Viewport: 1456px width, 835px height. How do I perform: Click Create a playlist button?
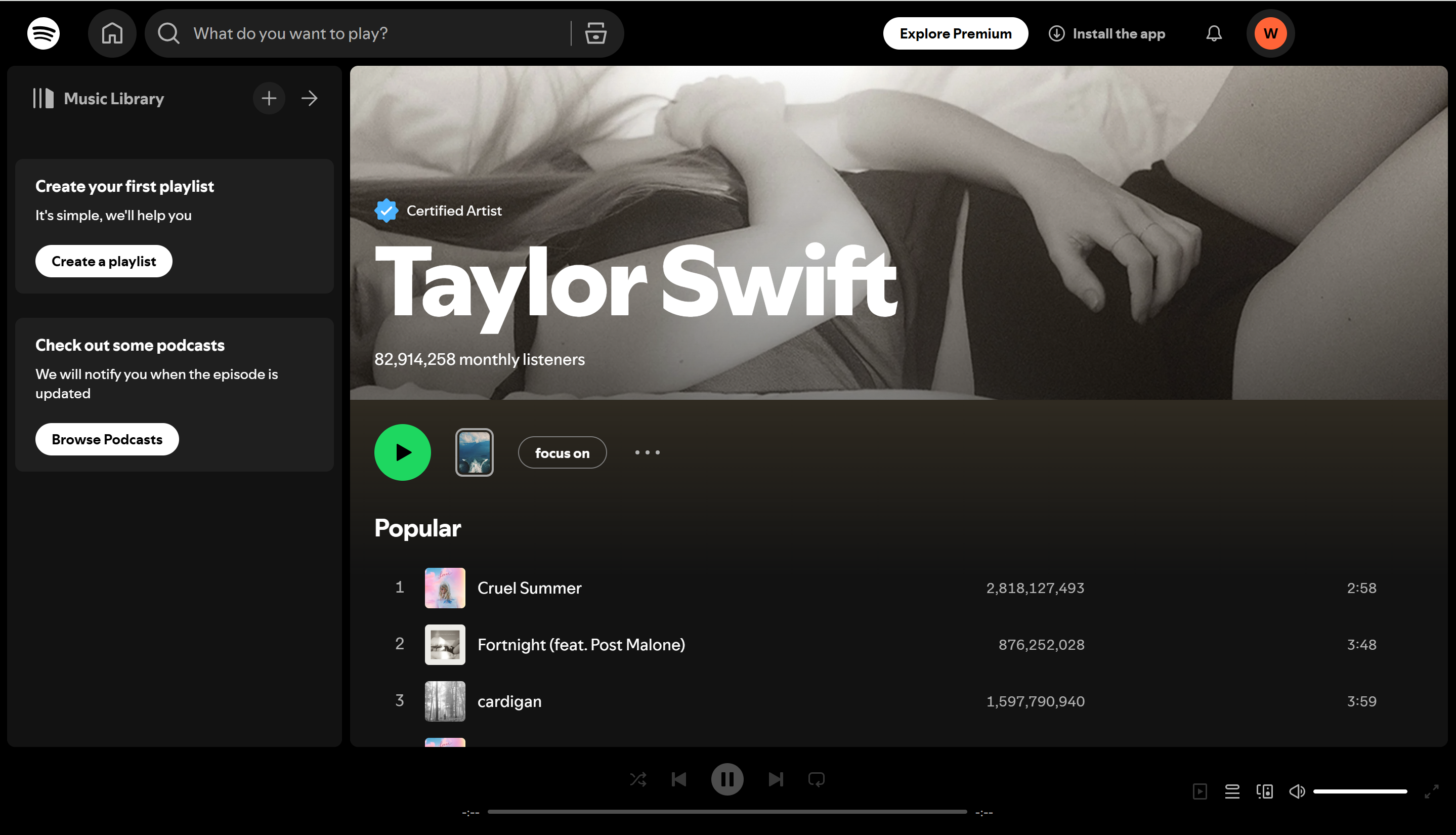click(x=104, y=262)
